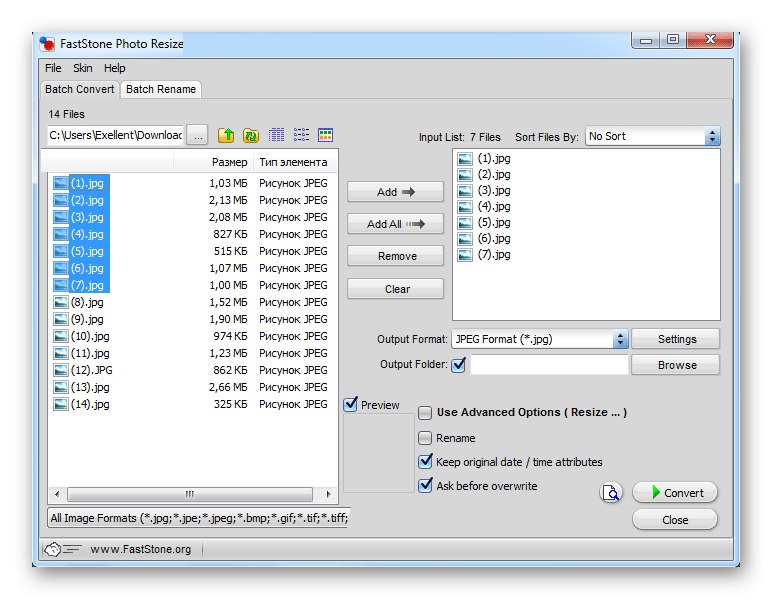The width and height of the screenshot is (772, 599).
Task: Click image icon of (8).jpg
Action: click(x=61, y=302)
